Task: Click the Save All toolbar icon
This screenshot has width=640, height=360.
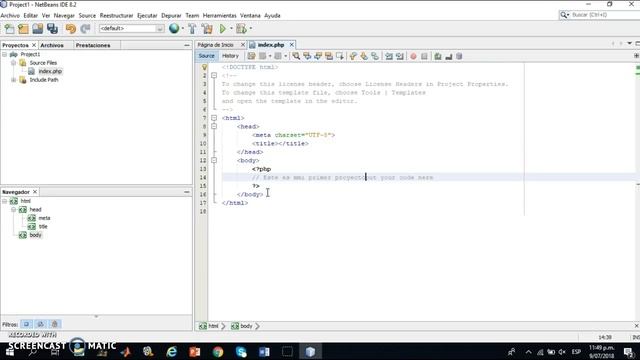Action: point(52,29)
